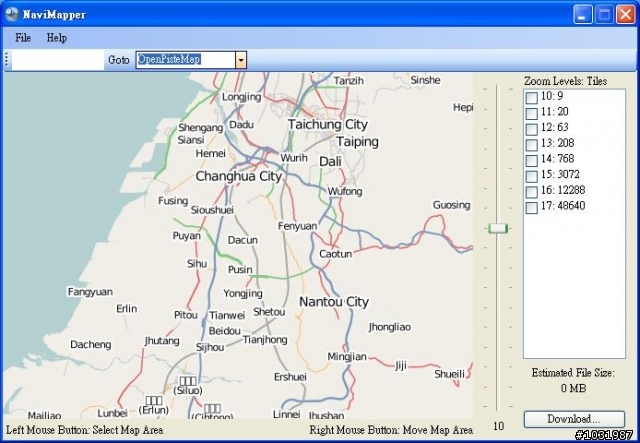Click the Mingjian map label
Screen dimensions: 640x443
pyautogui.click(x=347, y=357)
